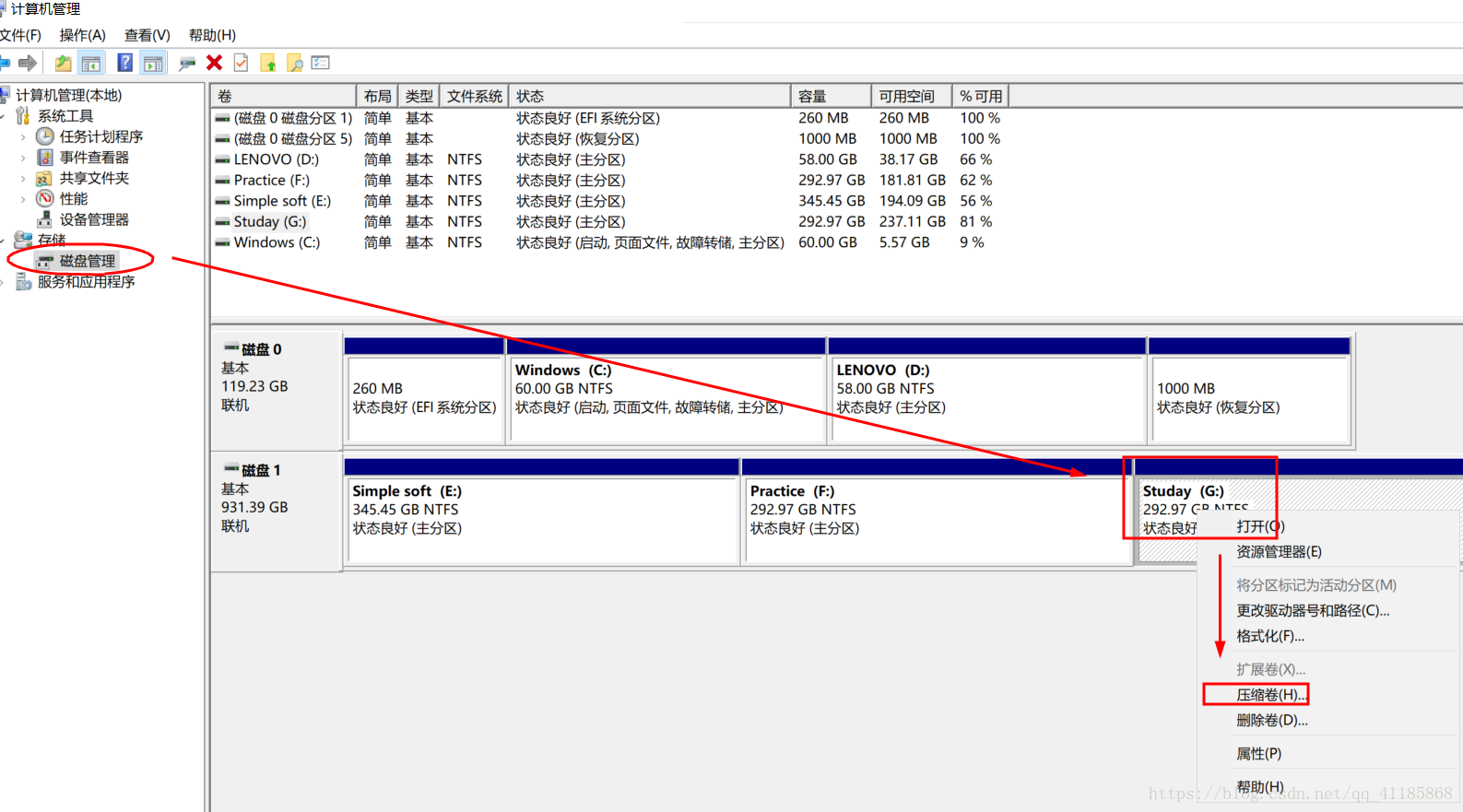
Task: Select 性能 in the tree
Action: (x=74, y=199)
